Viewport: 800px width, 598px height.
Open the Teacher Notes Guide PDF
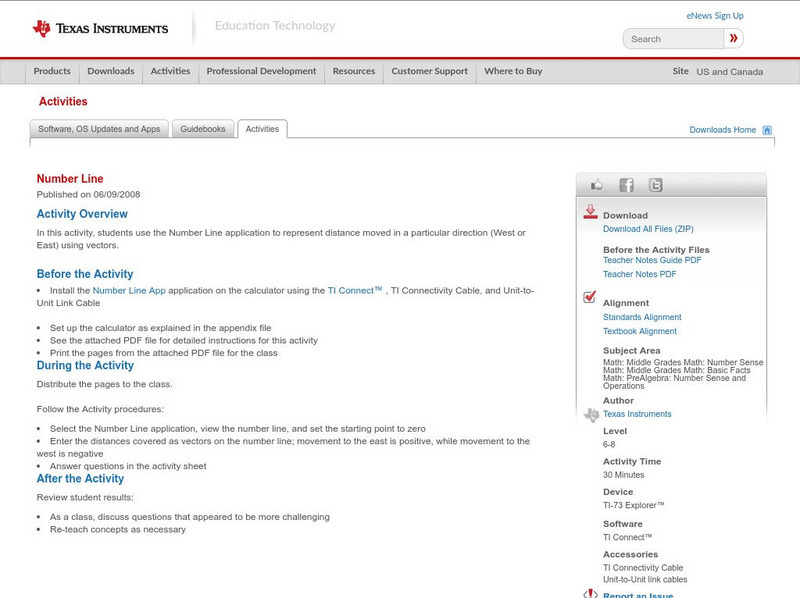click(652, 260)
